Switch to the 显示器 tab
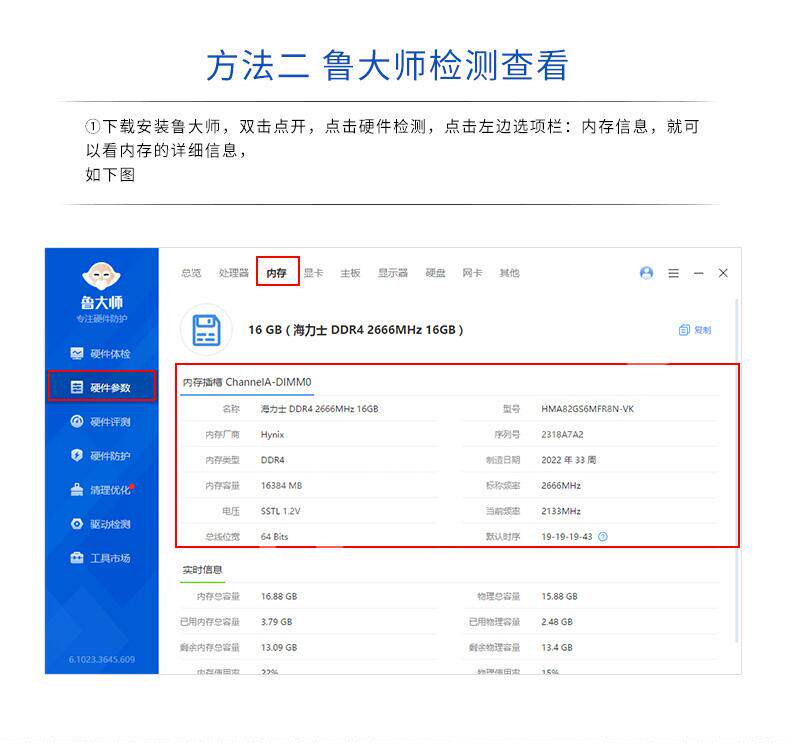Image resolution: width=790 pixels, height=743 pixels. coord(392,273)
